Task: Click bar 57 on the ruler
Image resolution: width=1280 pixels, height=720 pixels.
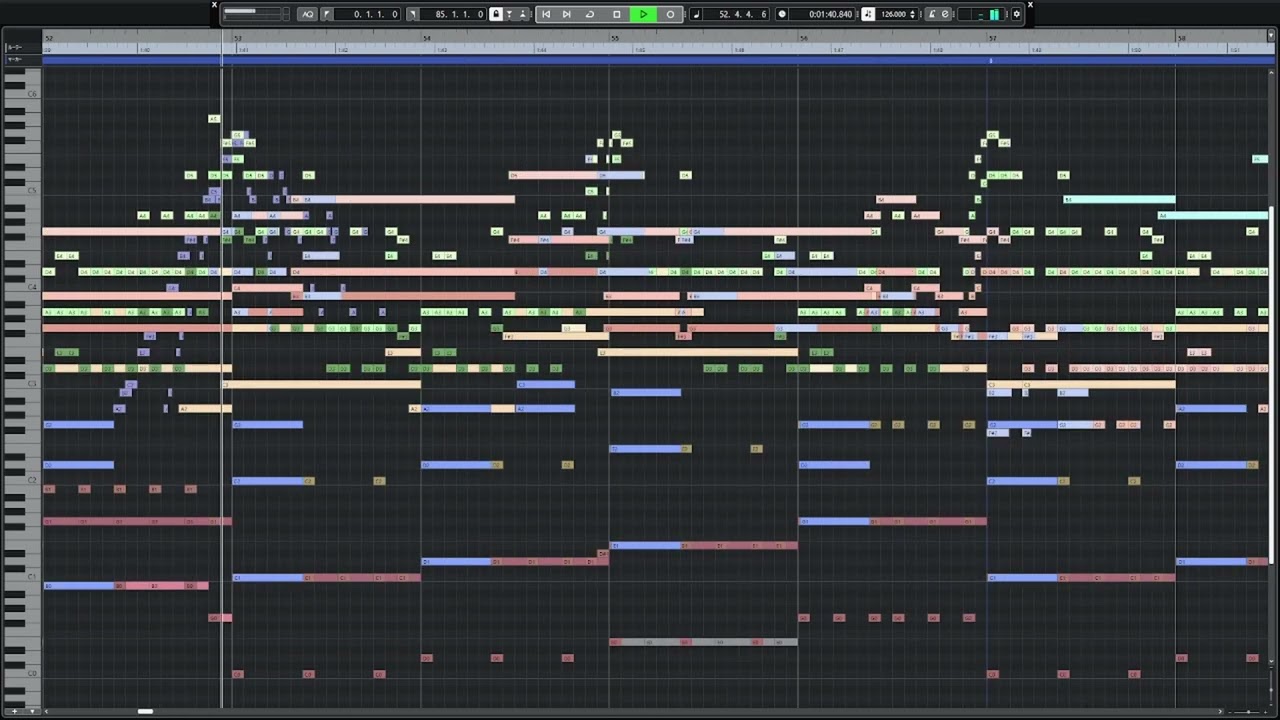Action: (993, 38)
